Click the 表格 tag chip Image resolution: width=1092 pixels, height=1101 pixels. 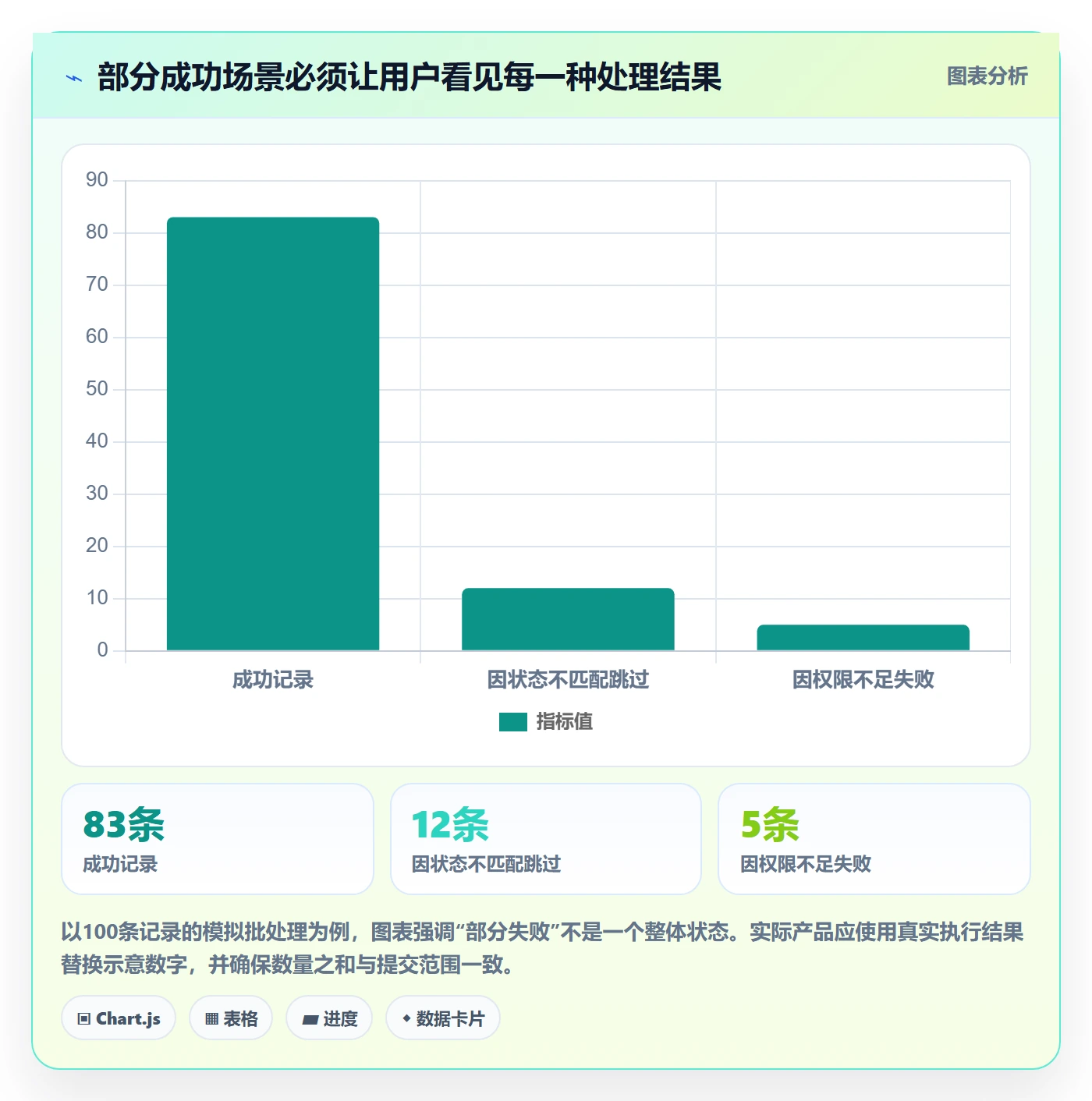point(231,1018)
